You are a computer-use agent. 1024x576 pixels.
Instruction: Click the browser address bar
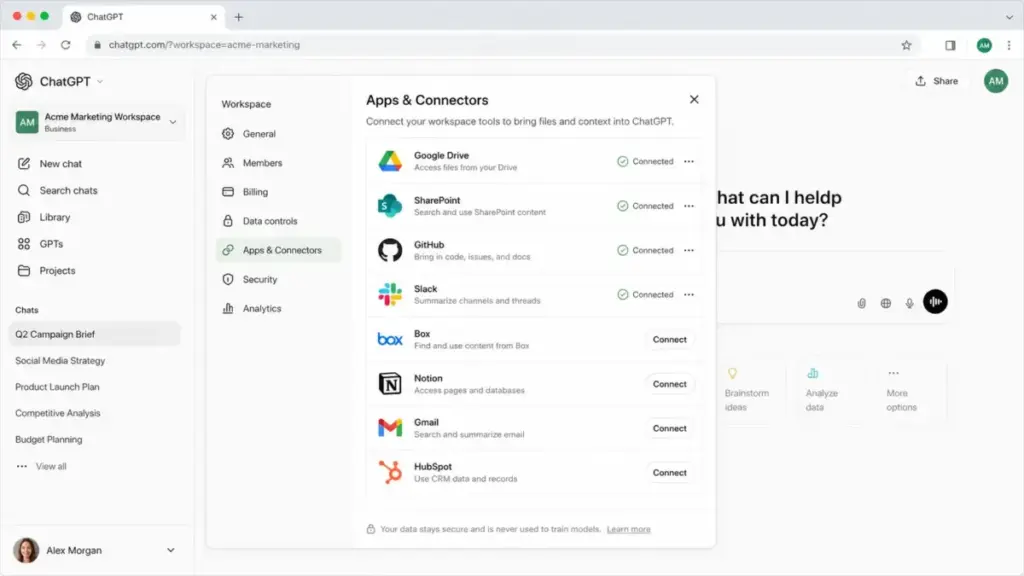[x=503, y=45]
